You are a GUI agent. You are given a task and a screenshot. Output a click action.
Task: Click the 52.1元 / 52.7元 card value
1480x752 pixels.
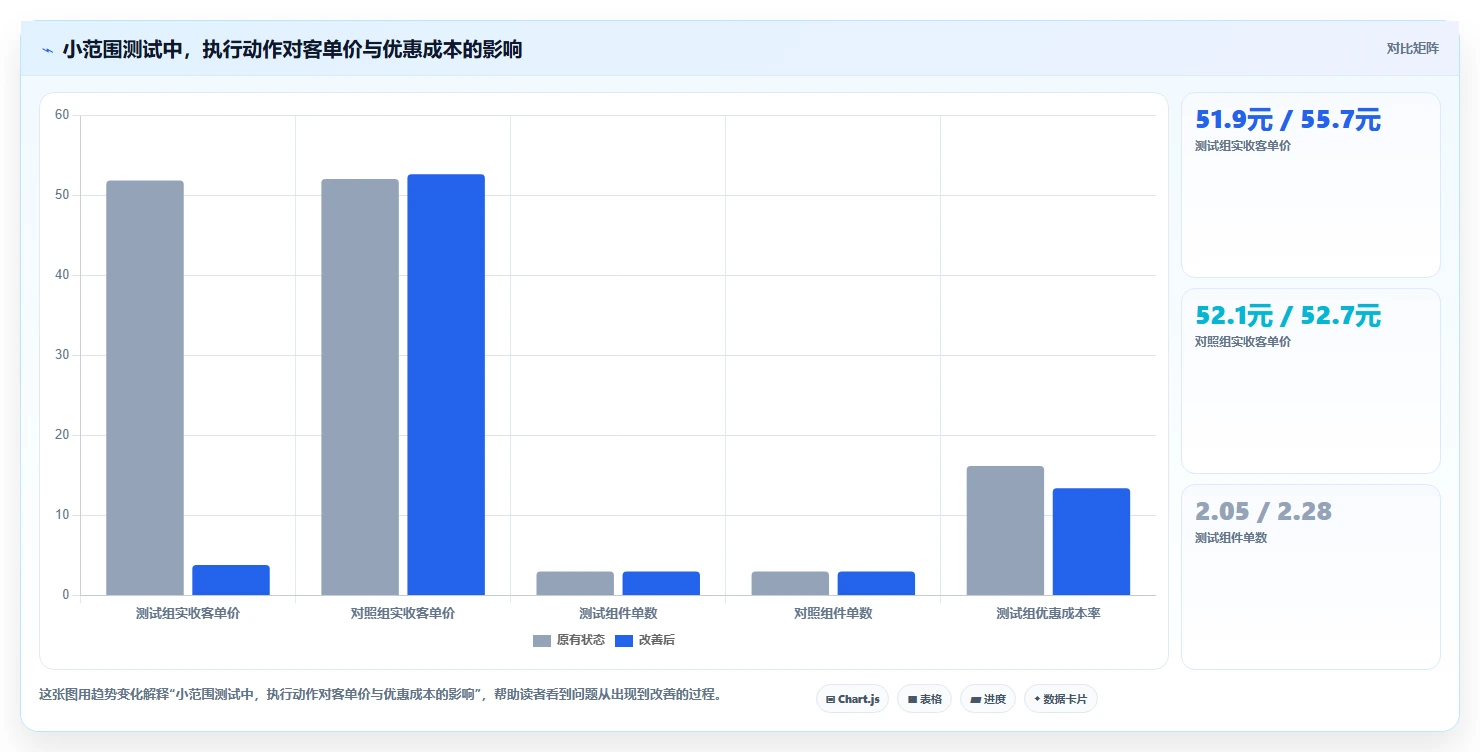pyautogui.click(x=1288, y=316)
